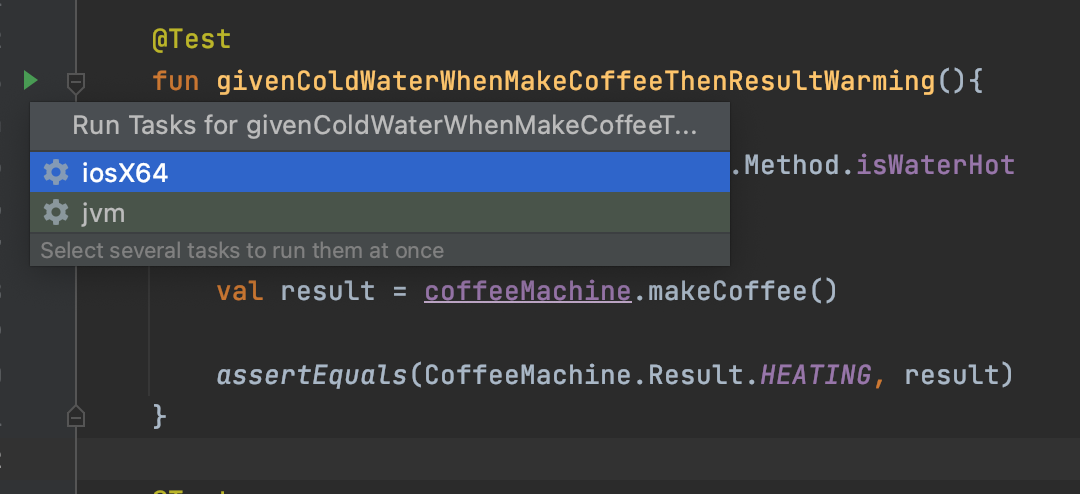
Task: Click the gear icon beside jvm
Action: click(56, 212)
